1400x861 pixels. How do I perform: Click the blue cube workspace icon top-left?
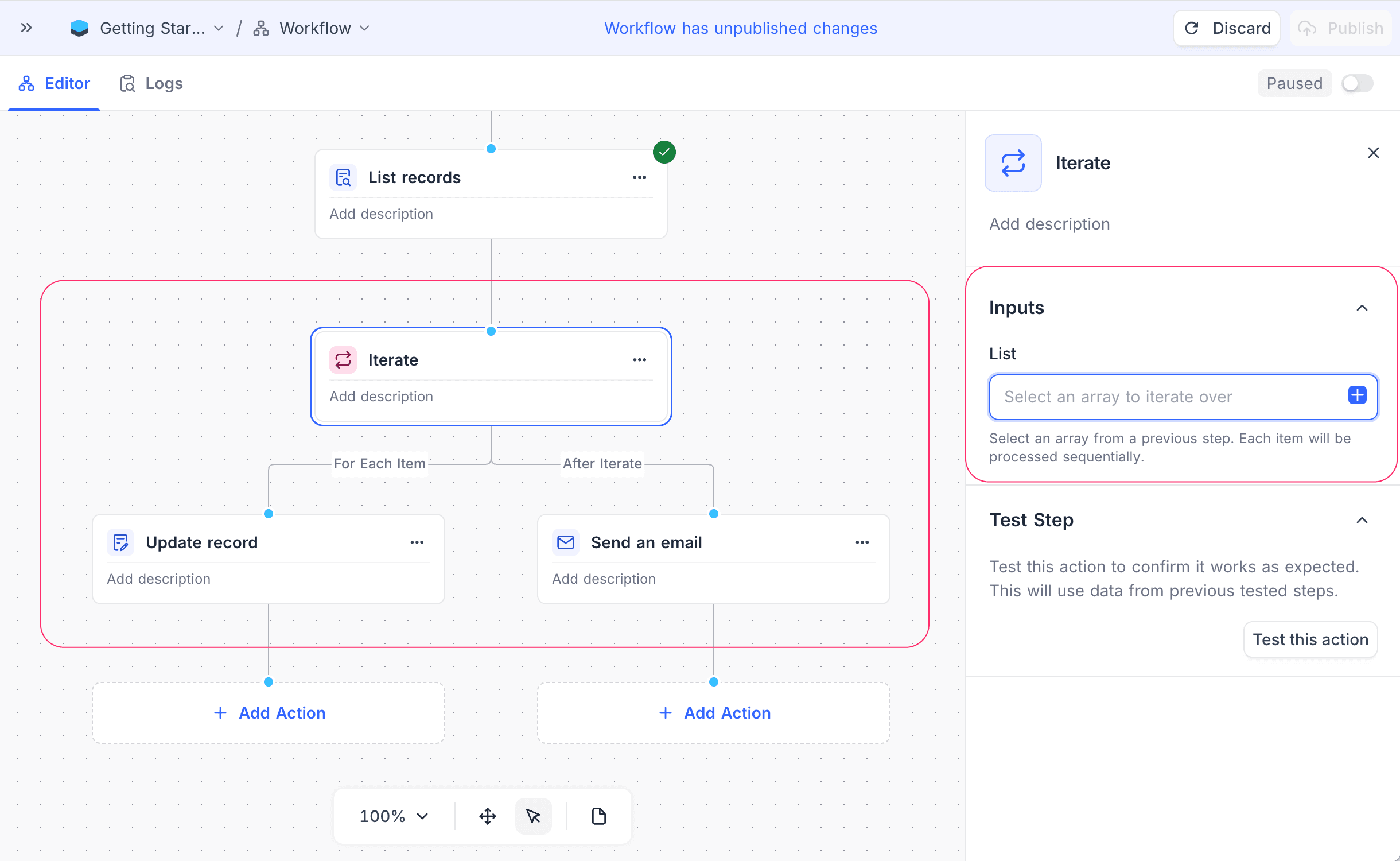coord(79,28)
